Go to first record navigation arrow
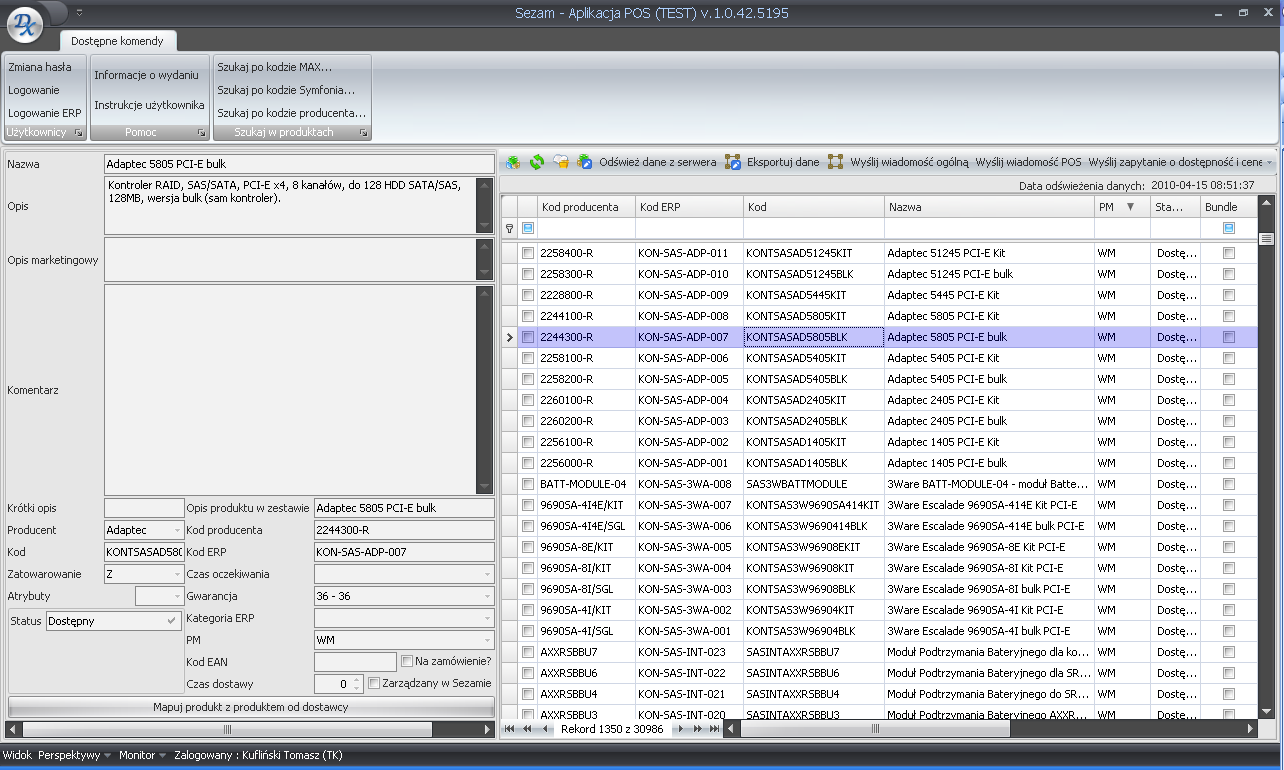 pyautogui.click(x=510, y=729)
